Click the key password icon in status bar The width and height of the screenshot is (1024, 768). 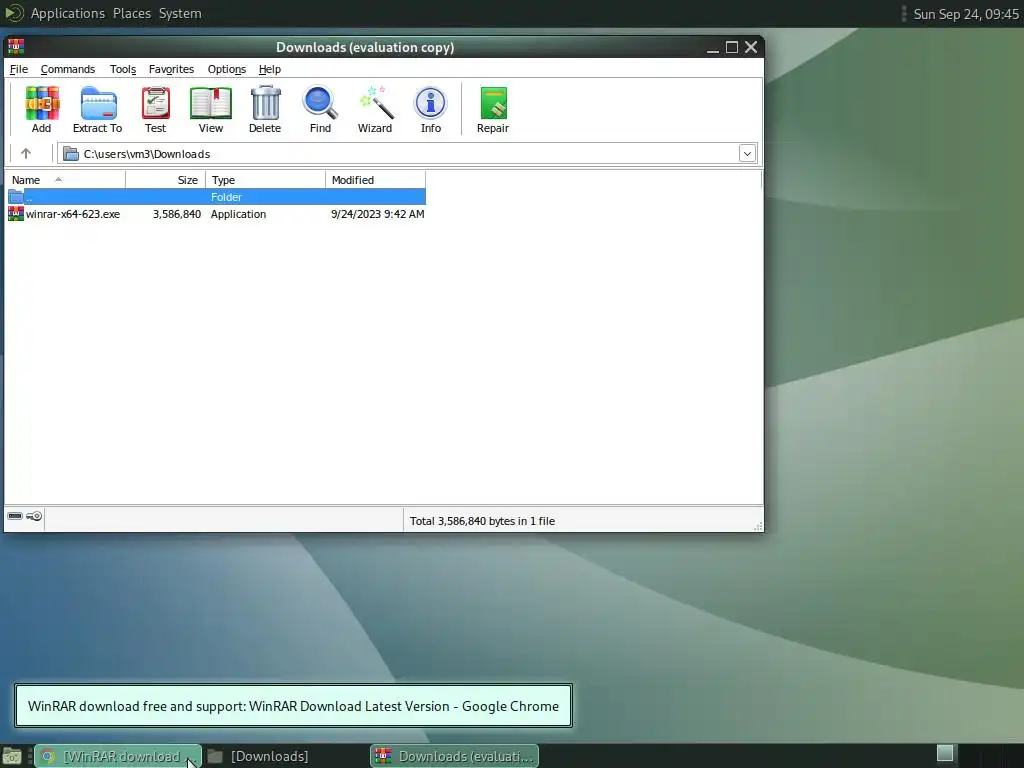click(x=34, y=516)
